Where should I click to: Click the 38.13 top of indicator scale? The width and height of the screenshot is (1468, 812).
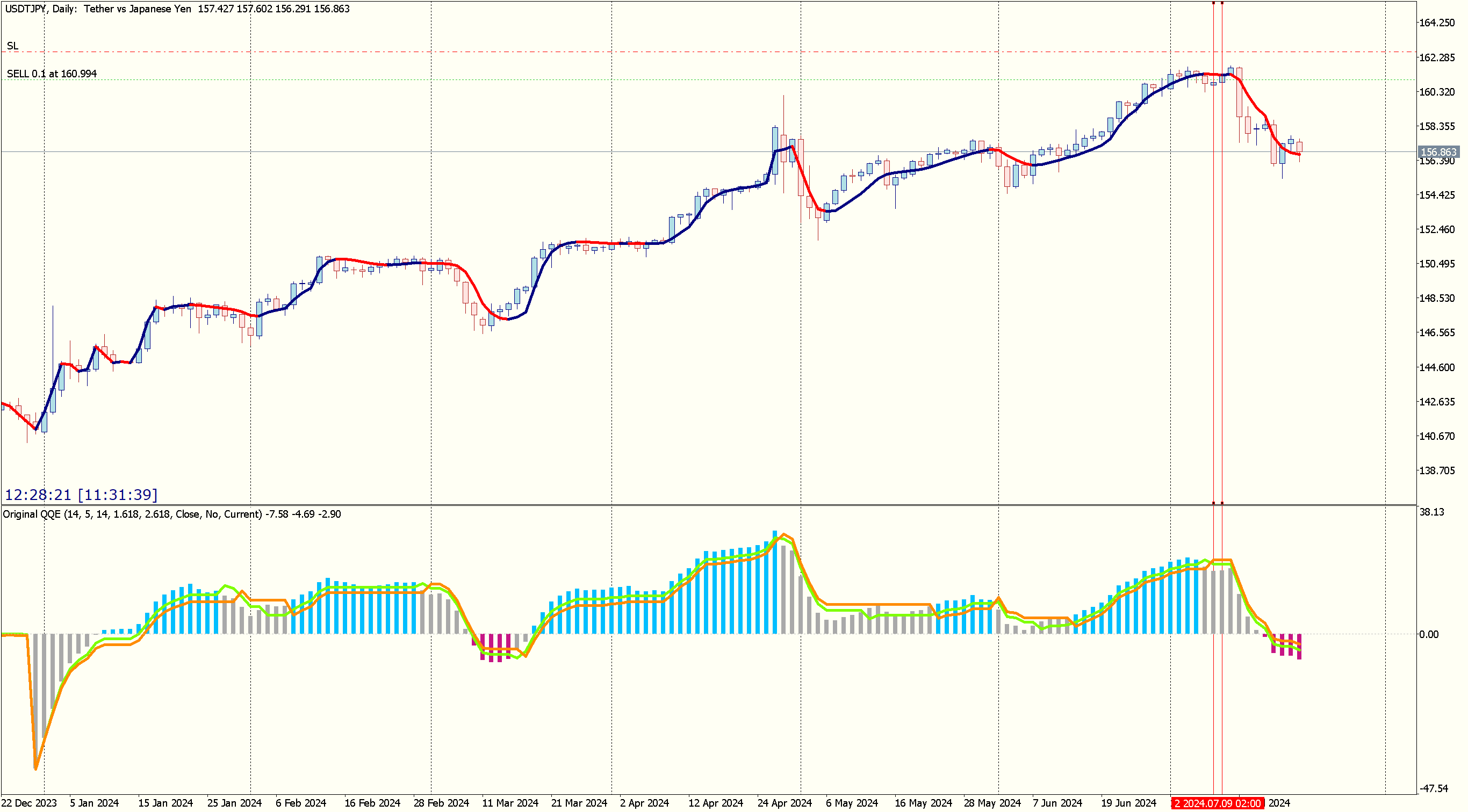tap(1431, 512)
